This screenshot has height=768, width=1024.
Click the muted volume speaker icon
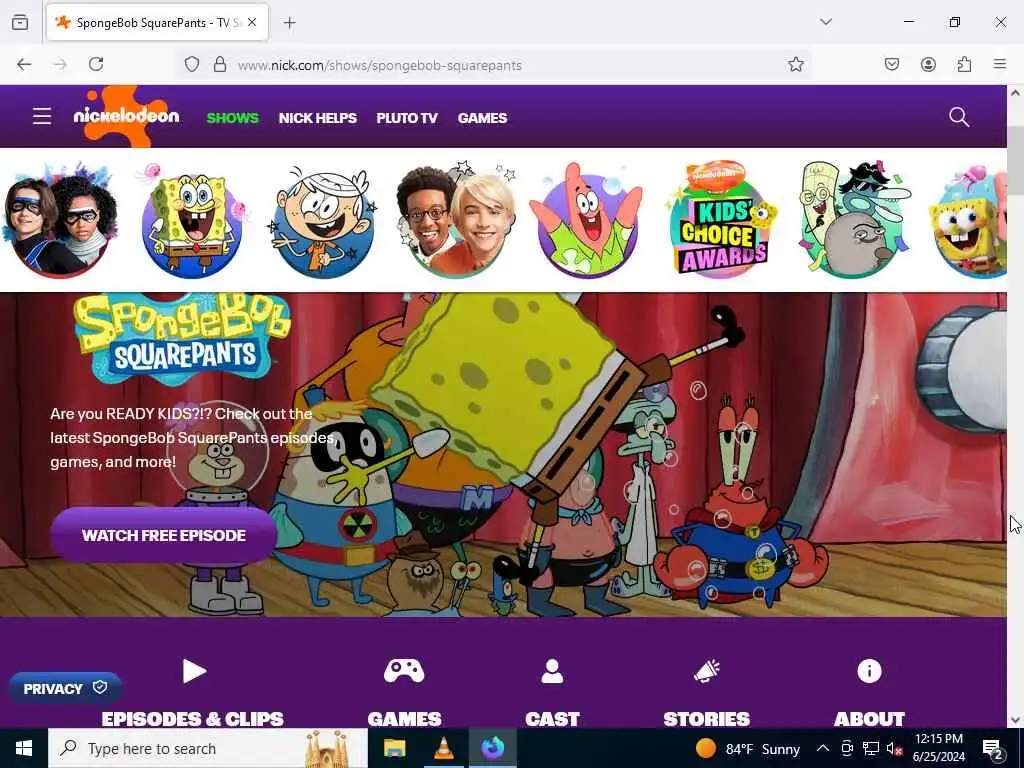coord(894,749)
